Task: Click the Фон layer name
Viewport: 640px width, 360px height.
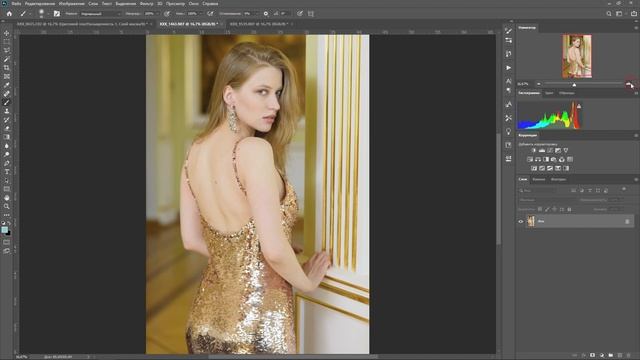Action: (x=541, y=221)
